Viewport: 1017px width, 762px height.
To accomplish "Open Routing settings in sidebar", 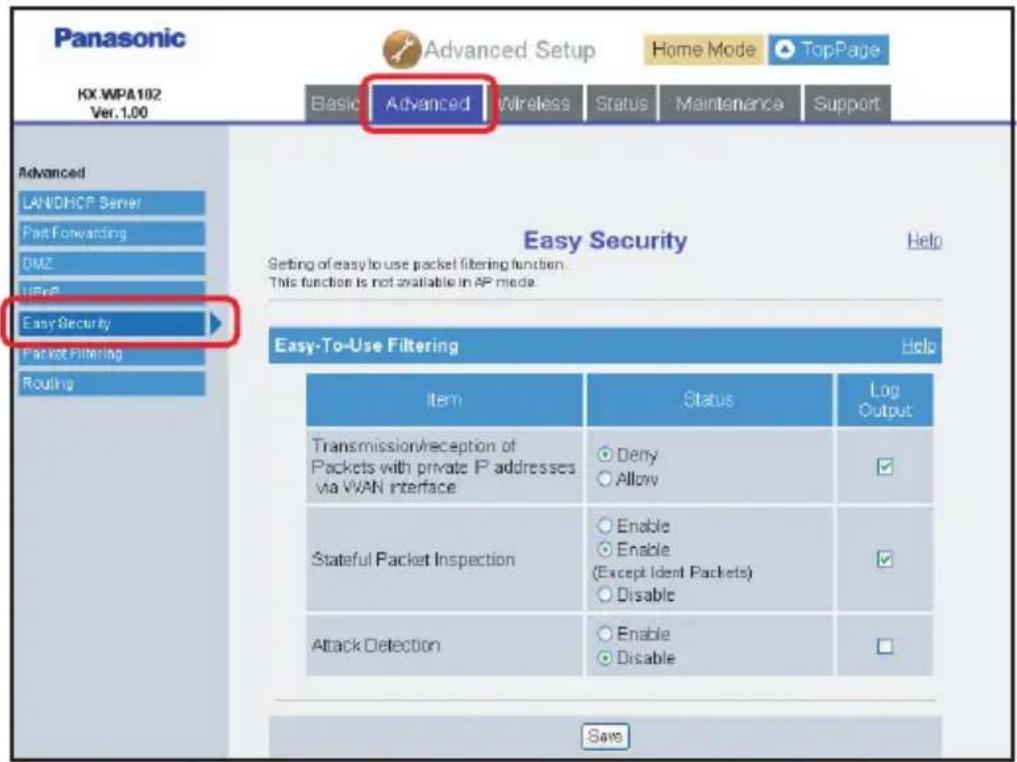I will [x=112, y=383].
